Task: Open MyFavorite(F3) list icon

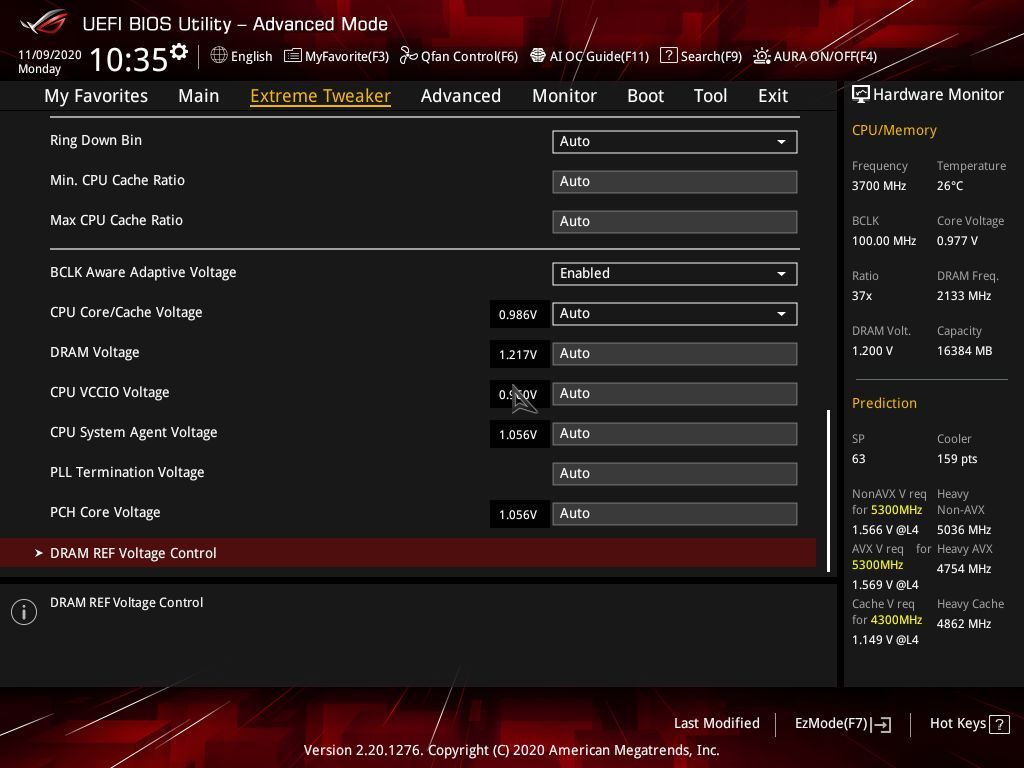Action: coord(292,56)
